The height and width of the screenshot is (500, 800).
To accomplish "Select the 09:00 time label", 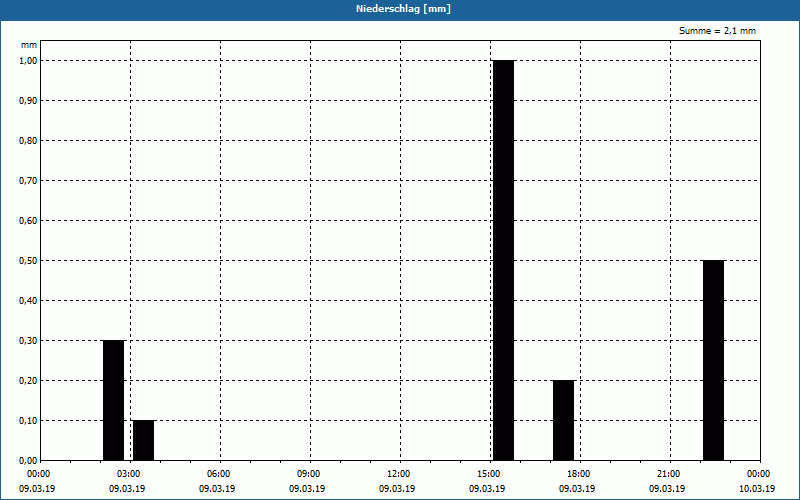I will click(308, 474).
